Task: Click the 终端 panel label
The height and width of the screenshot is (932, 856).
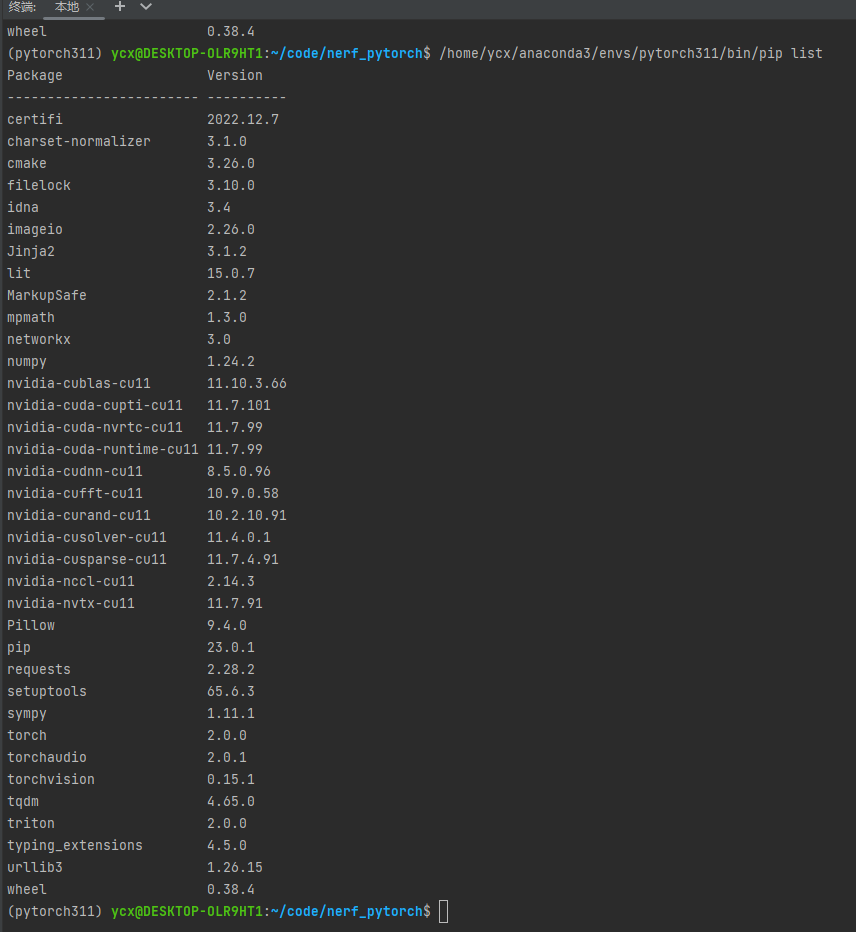Action: pos(22,7)
